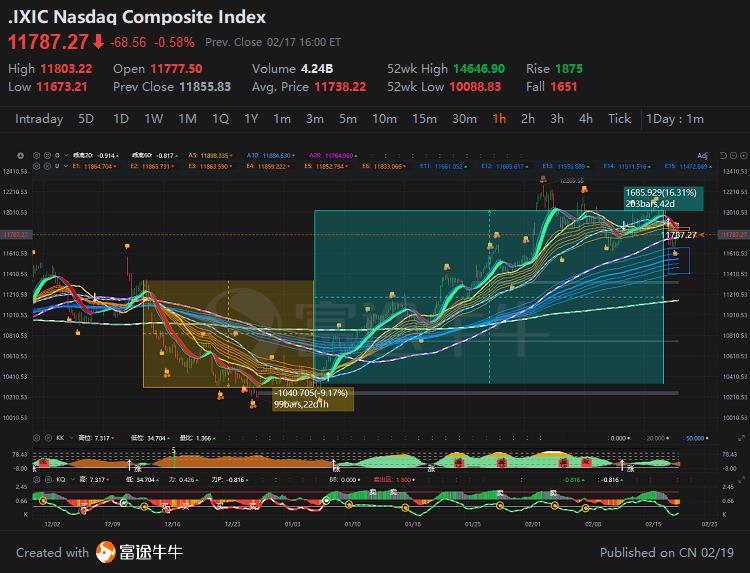
Task: Toggle visibility of first indicator row
Action: pos(36,156)
